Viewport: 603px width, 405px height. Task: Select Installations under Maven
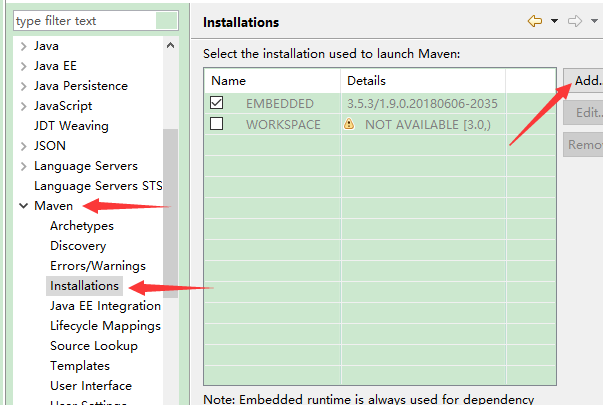pyautogui.click(x=84, y=286)
